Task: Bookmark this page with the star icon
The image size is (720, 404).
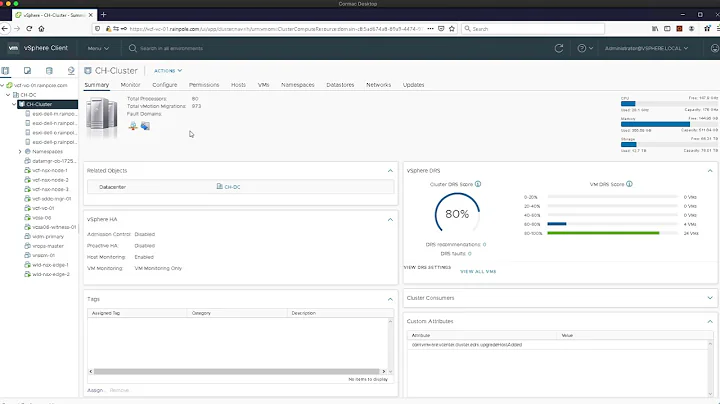Action: click(x=452, y=28)
